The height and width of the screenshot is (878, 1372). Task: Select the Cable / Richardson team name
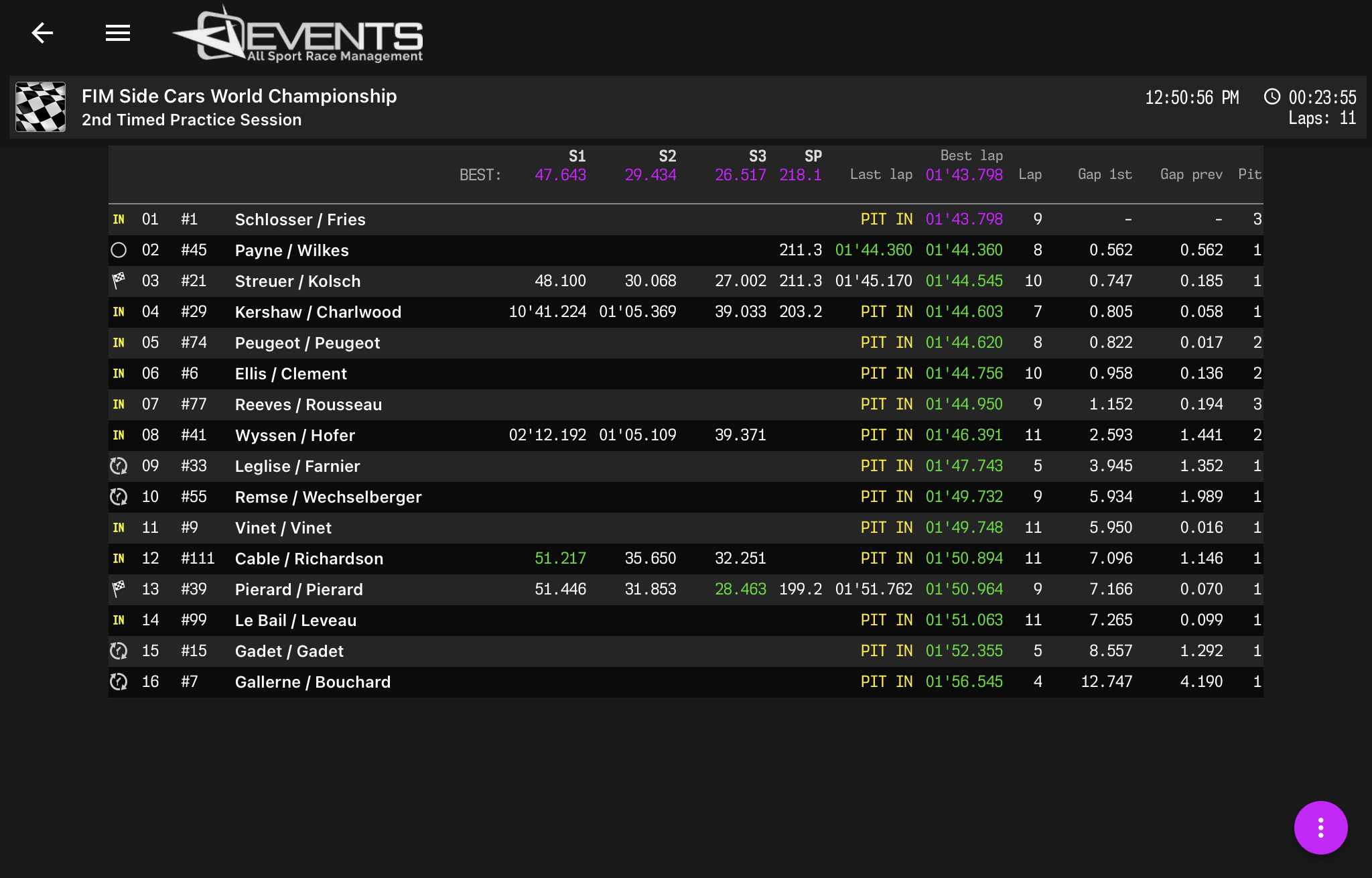coord(309,559)
